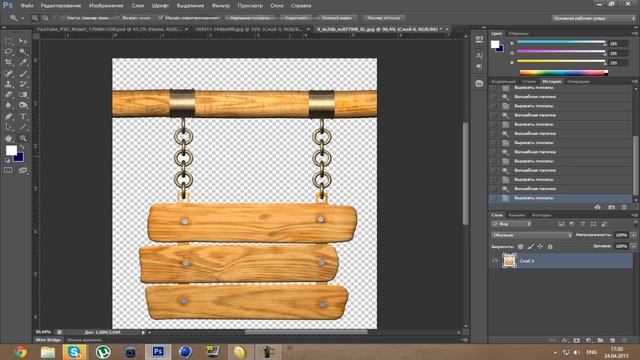The width and height of the screenshot is (640, 360).
Task: Select the Healing Brush tool
Action: (9, 74)
